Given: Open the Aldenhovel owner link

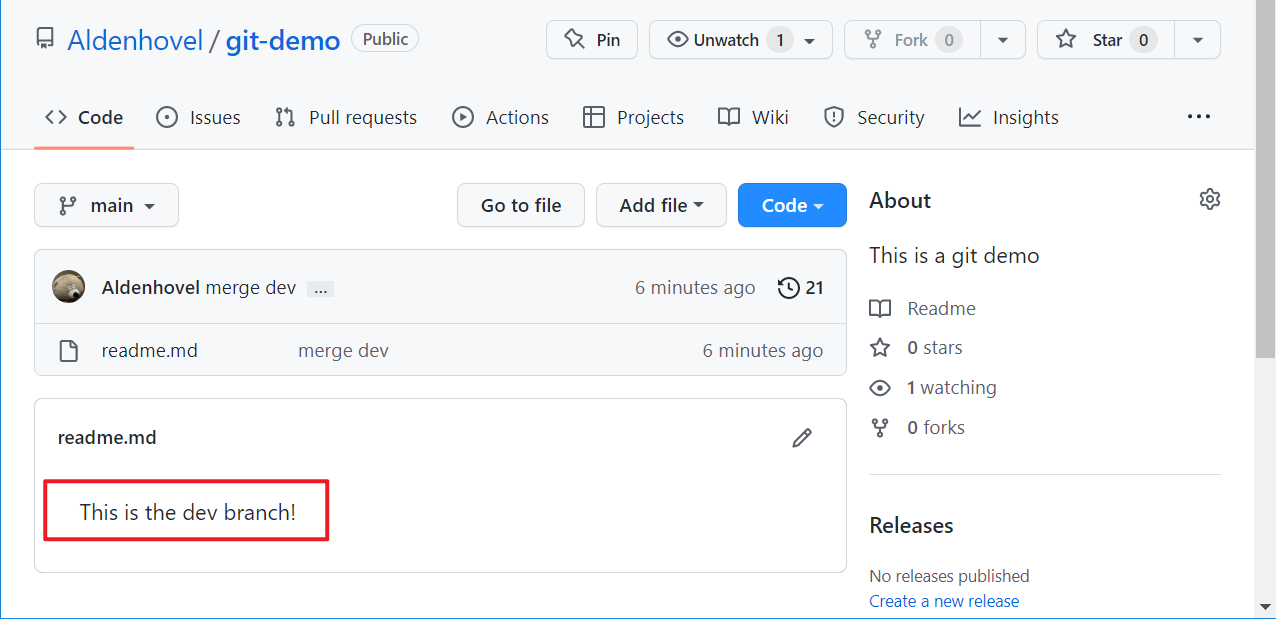Looking at the screenshot, I should pos(135,40).
